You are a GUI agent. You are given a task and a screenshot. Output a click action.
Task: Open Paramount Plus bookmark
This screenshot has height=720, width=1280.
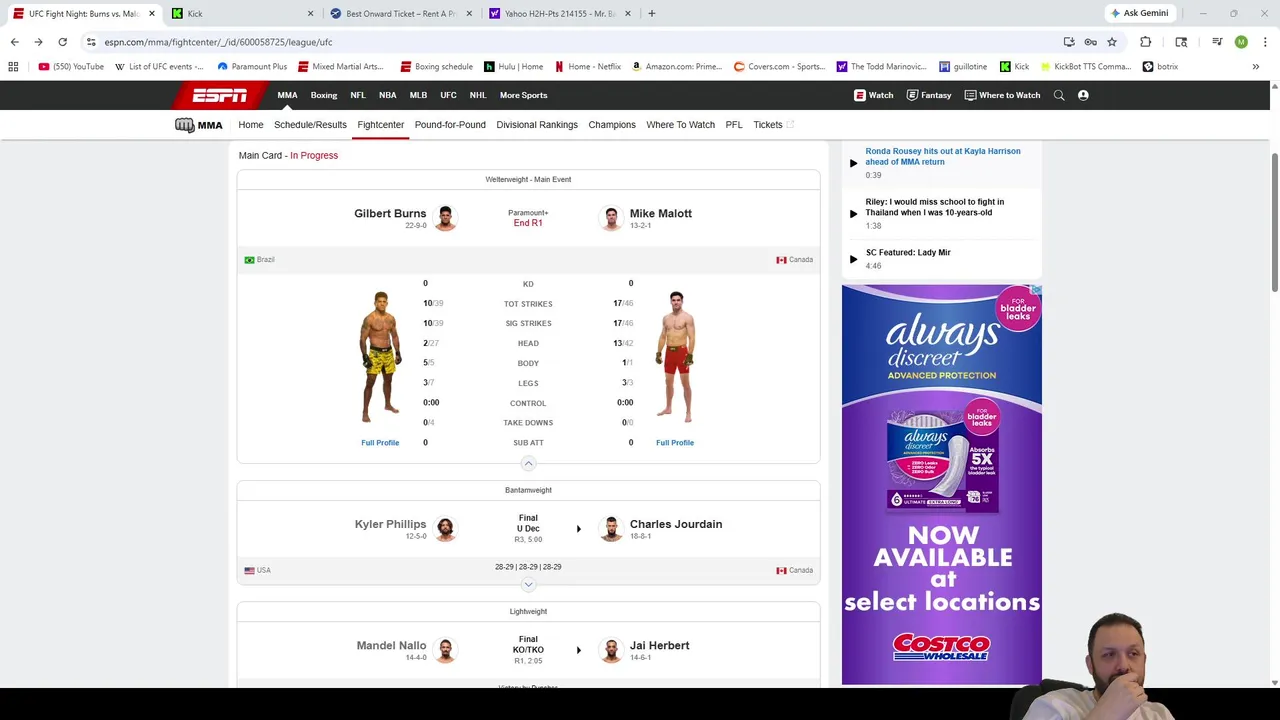coord(252,67)
